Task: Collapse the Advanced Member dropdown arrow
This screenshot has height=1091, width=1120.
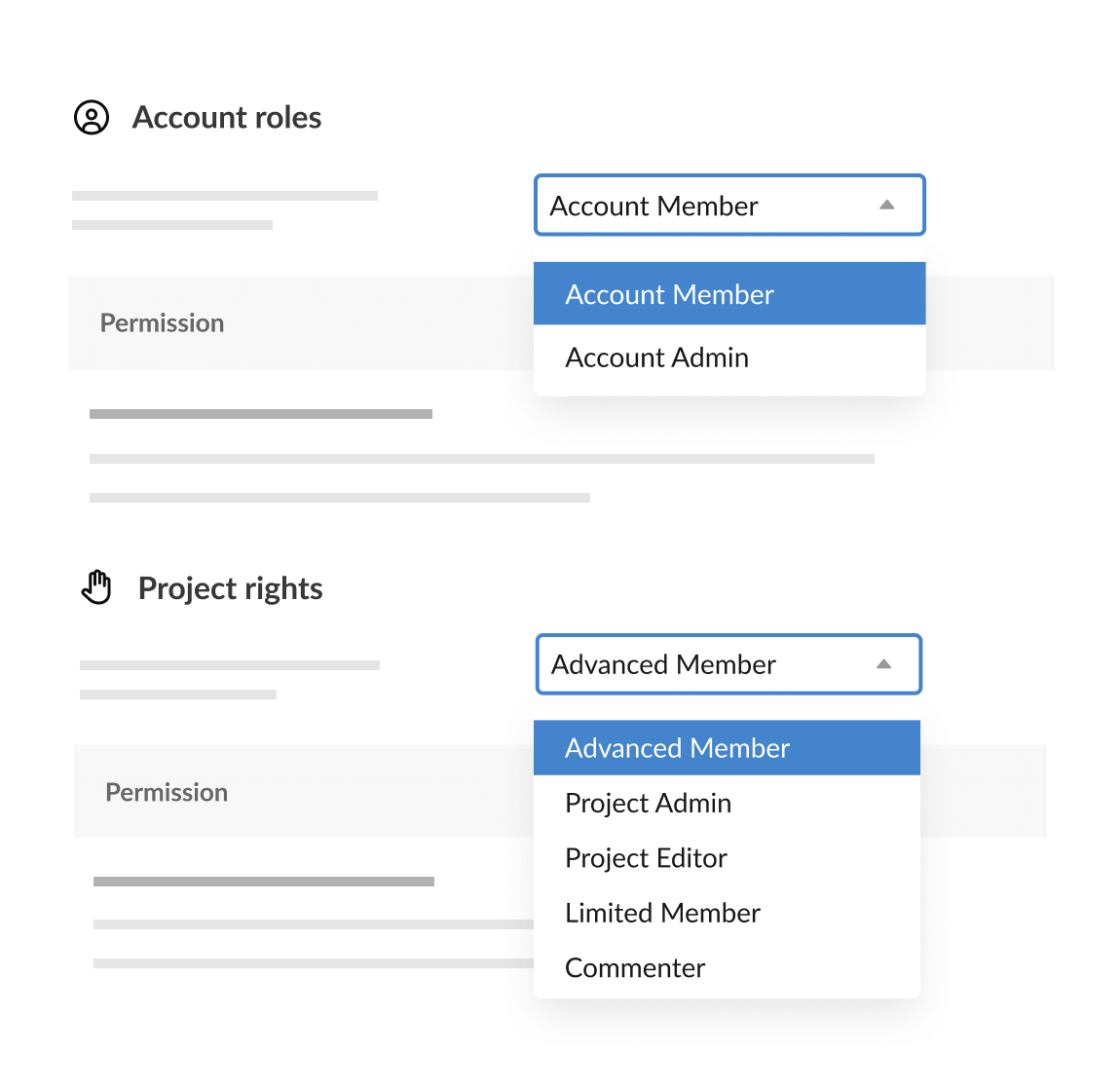Action: point(884,663)
